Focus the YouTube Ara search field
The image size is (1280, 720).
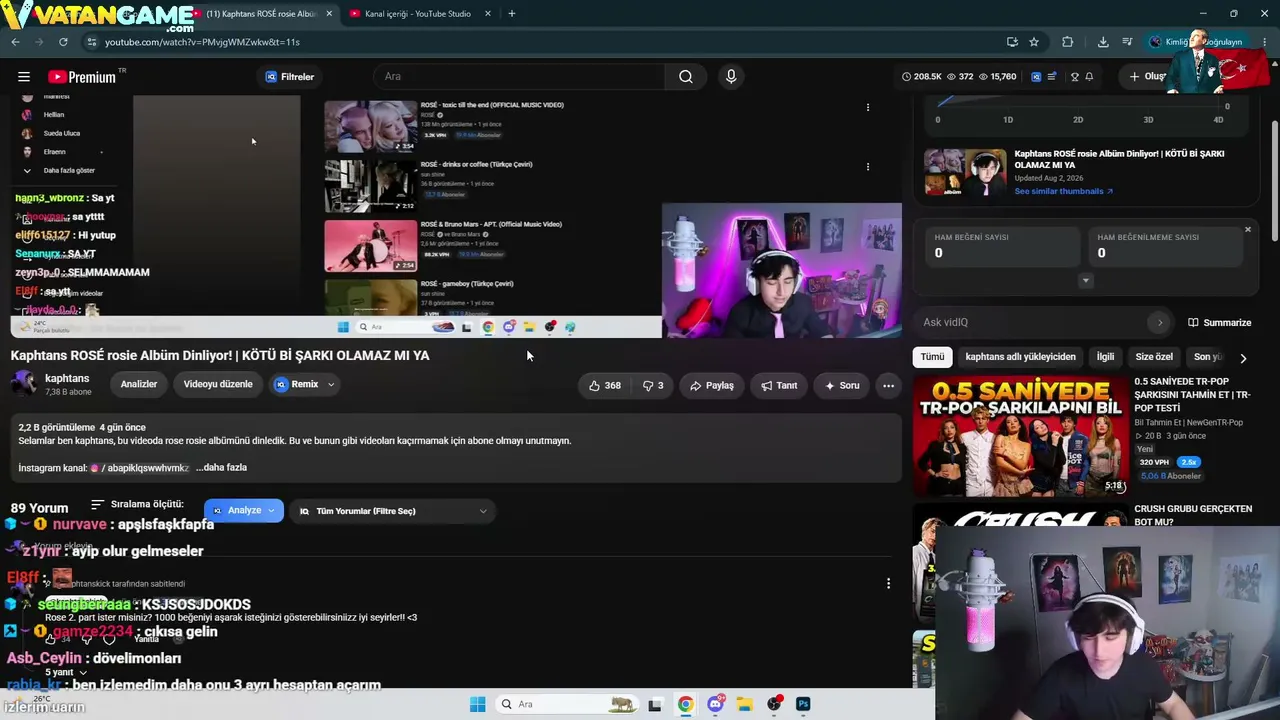[519, 77]
